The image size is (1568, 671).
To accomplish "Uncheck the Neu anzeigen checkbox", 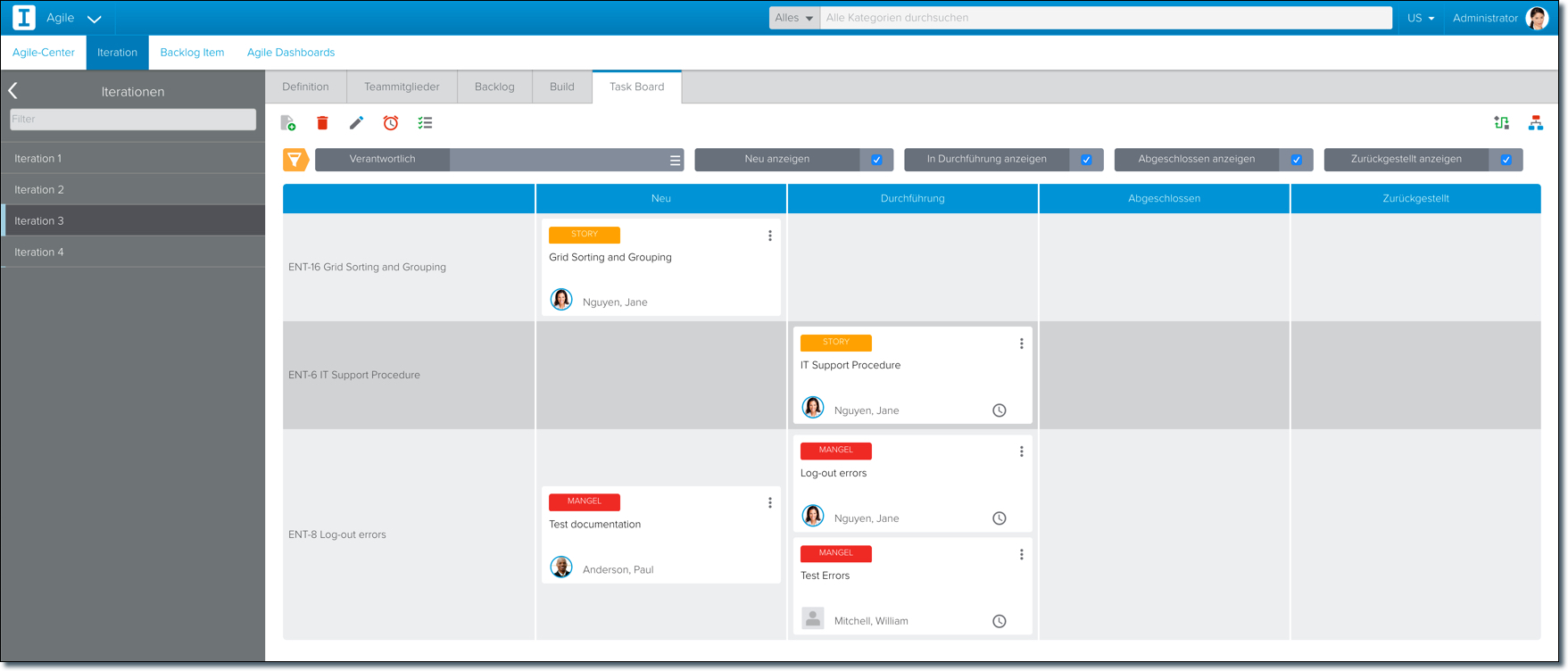I will pos(876,160).
